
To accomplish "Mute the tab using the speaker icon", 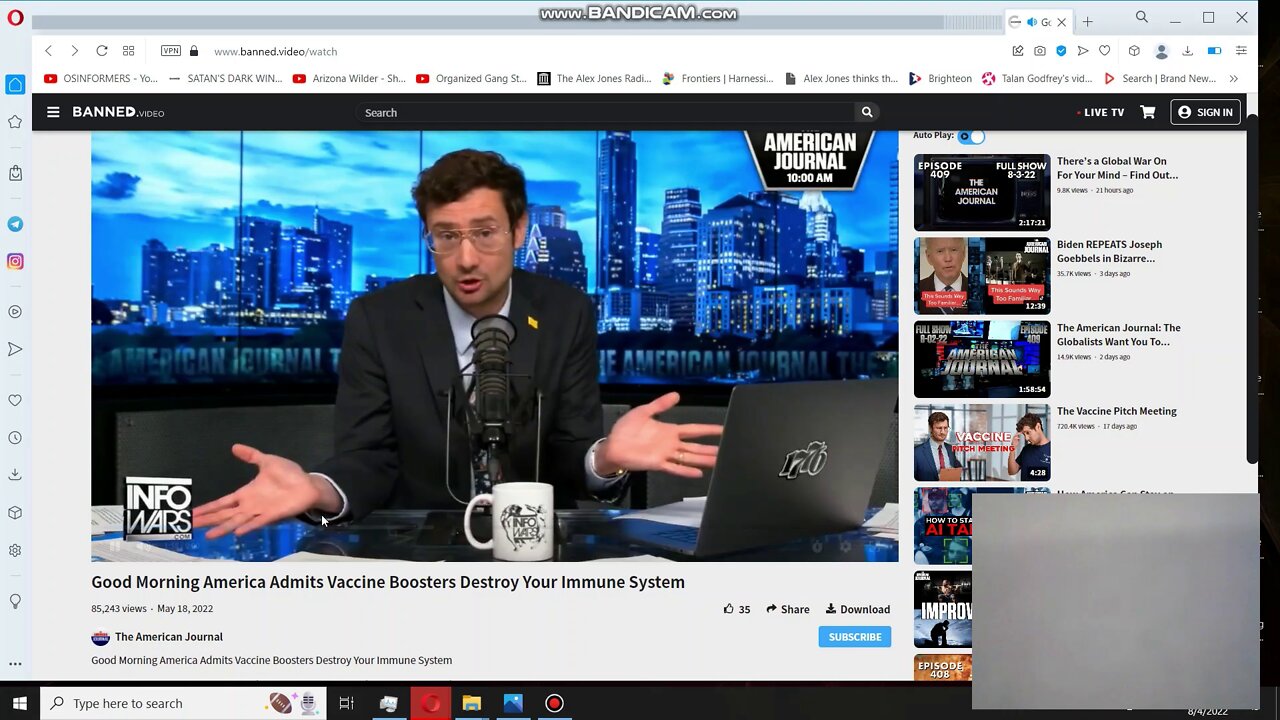I will point(1031,22).
